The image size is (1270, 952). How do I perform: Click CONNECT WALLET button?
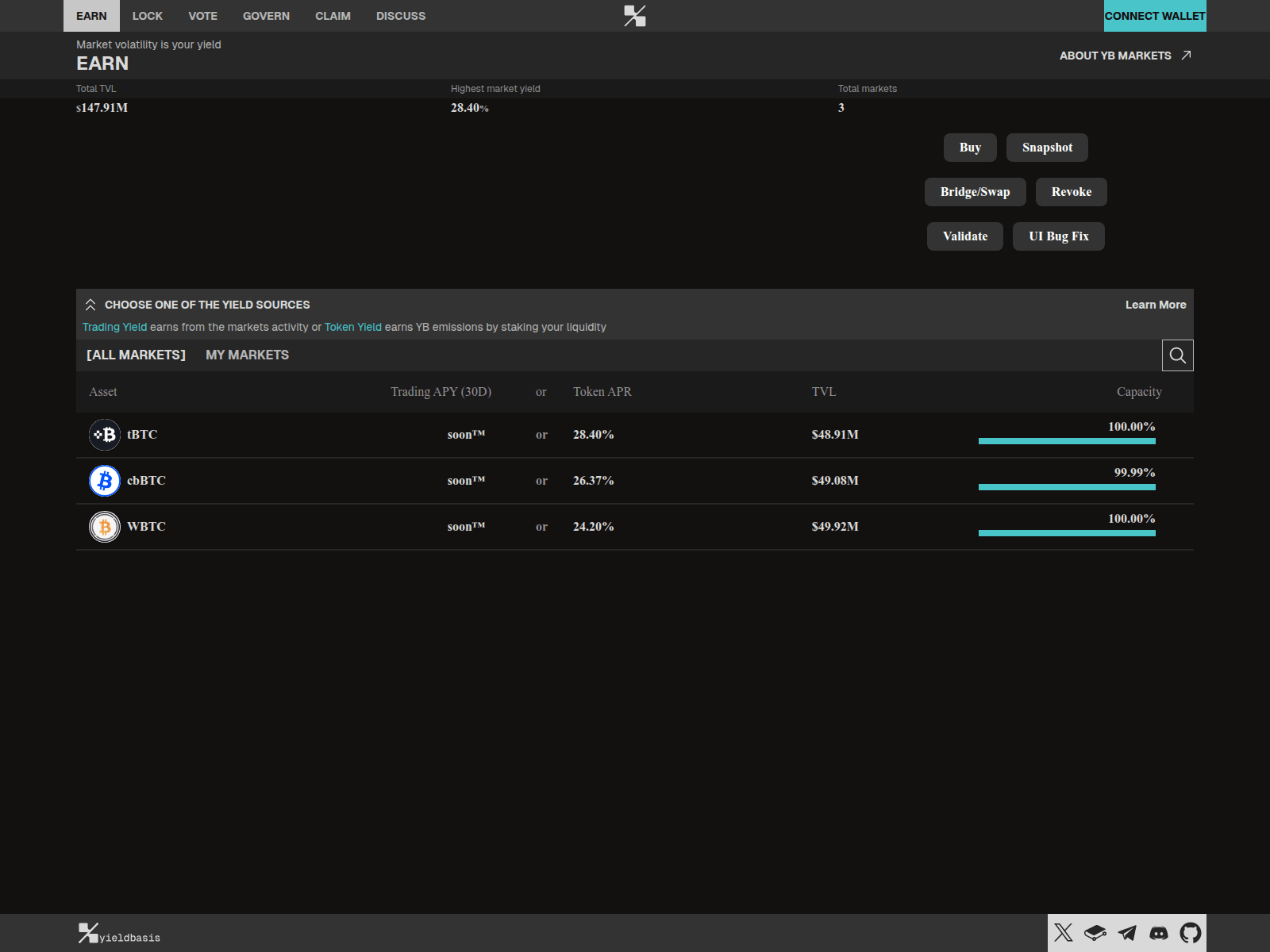click(x=1155, y=16)
